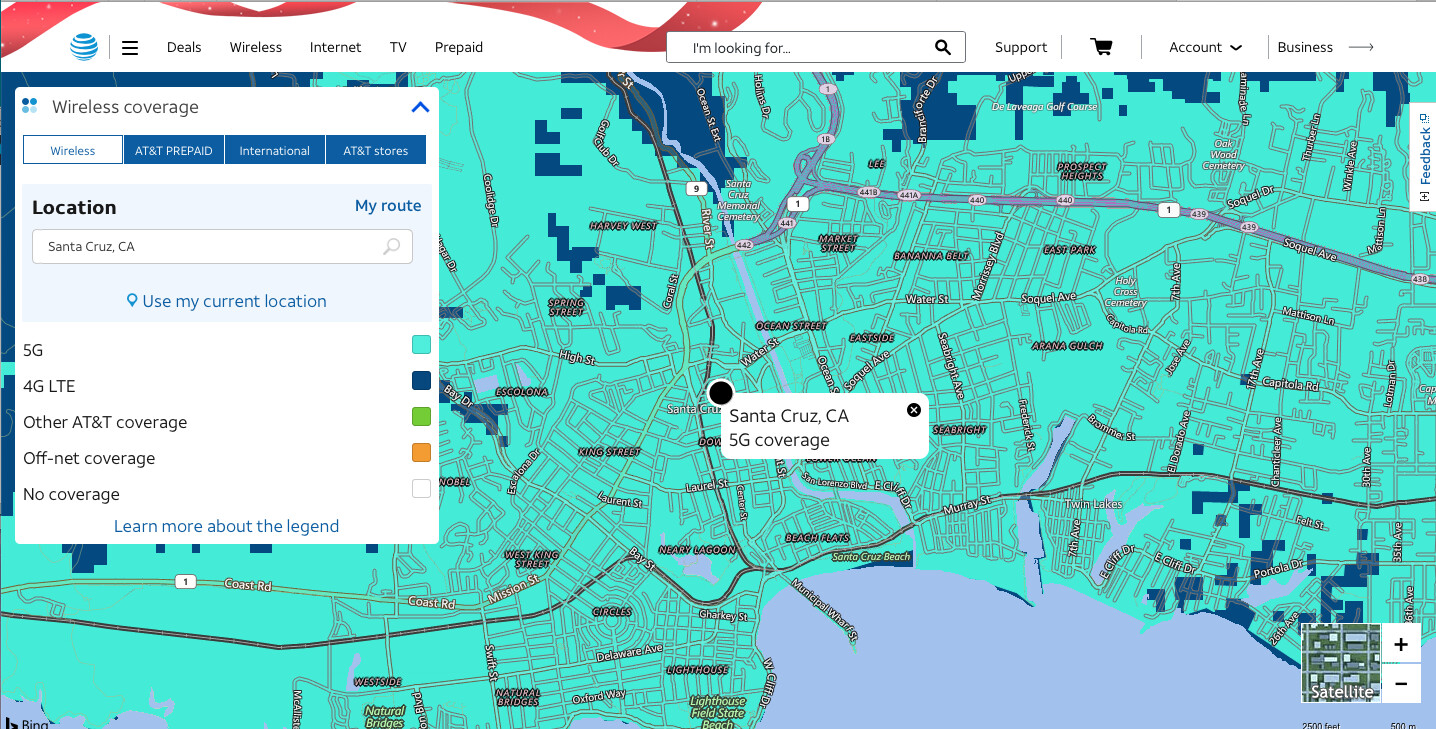Switch map to Satellite view
Image resolution: width=1436 pixels, height=729 pixels.
coord(1341,663)
